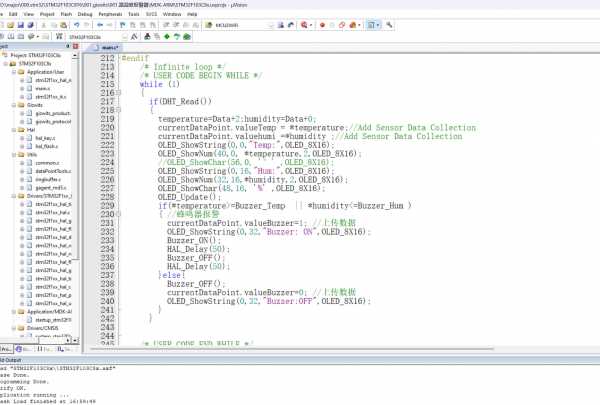This screenshot has height=405, width=600.
Task: Open the find text combo box
Action: coord(241,25)
